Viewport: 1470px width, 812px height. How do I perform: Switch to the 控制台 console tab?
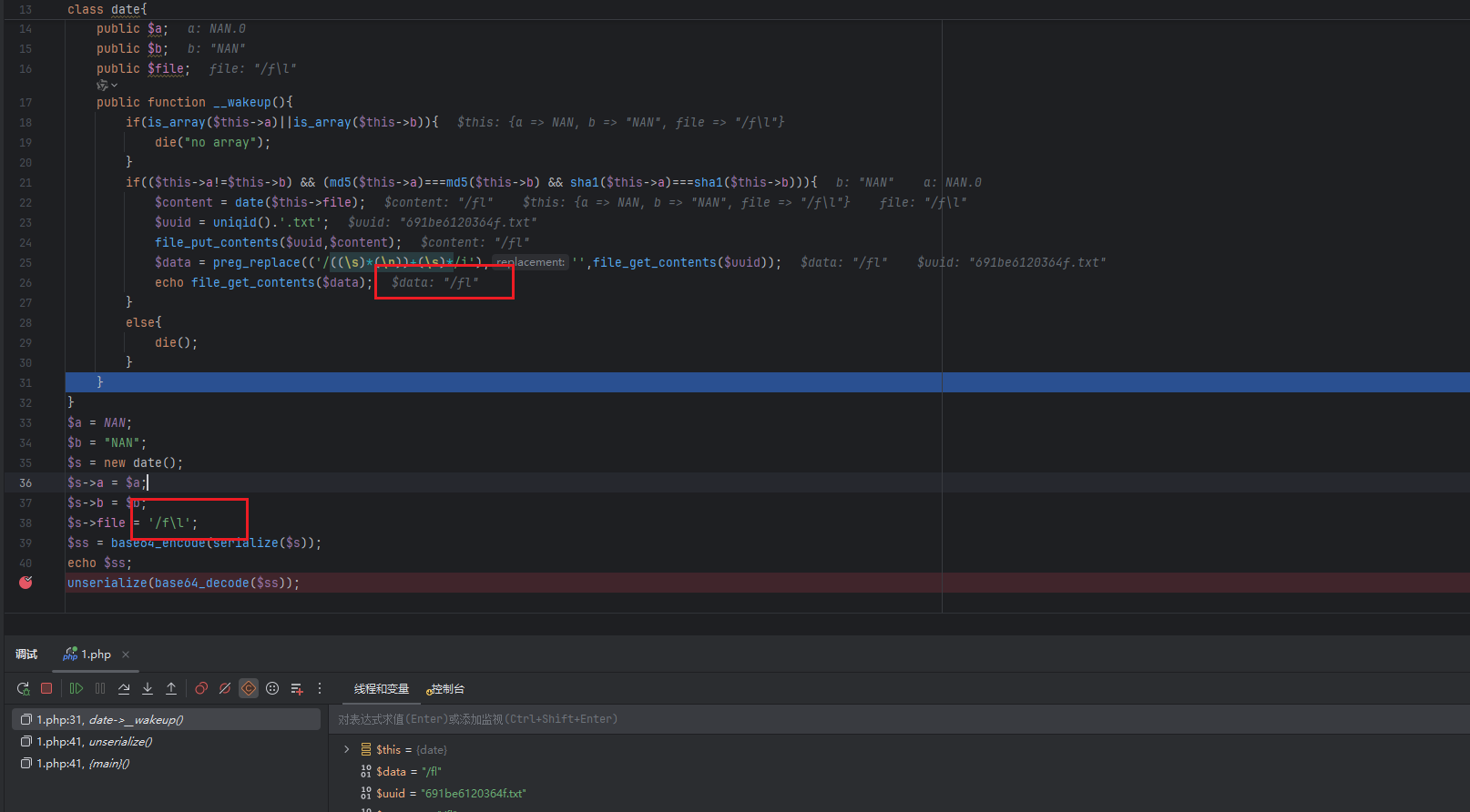[446, 689]
